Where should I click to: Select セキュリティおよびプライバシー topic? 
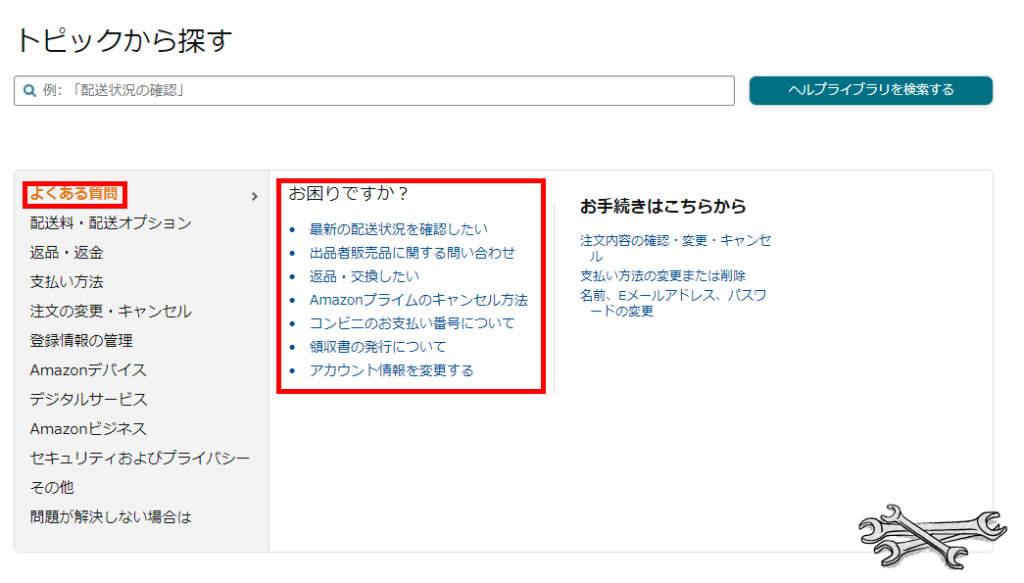point(140,458)
